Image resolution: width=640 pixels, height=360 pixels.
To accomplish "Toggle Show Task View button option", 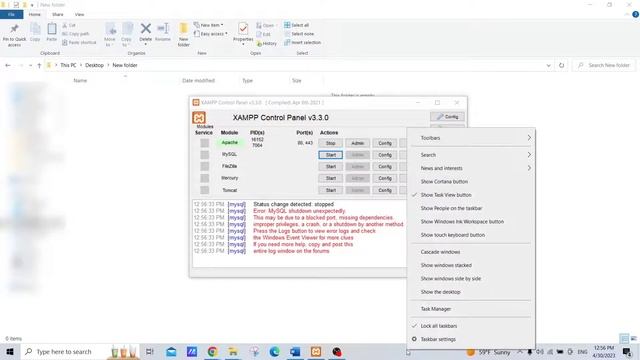I will (471, 195).
